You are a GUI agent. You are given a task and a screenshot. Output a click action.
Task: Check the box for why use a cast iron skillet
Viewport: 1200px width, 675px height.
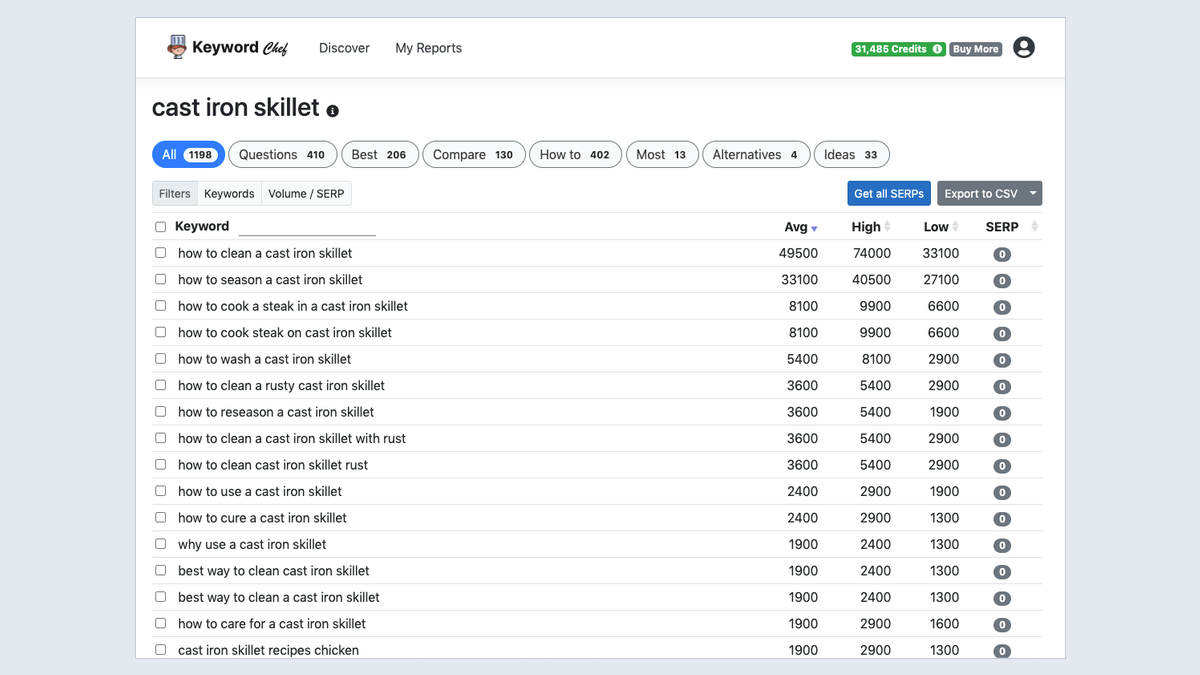(x=161, y=544)
